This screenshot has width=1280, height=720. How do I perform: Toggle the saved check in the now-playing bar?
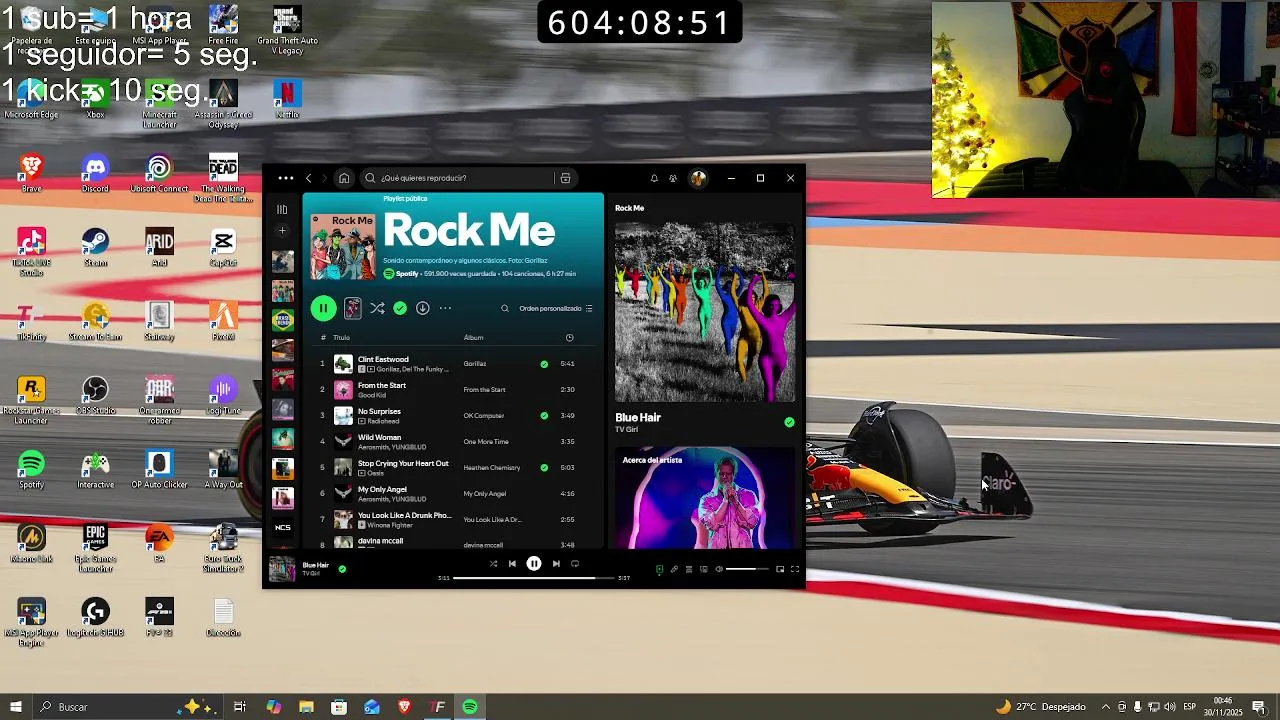pos(342,569)
